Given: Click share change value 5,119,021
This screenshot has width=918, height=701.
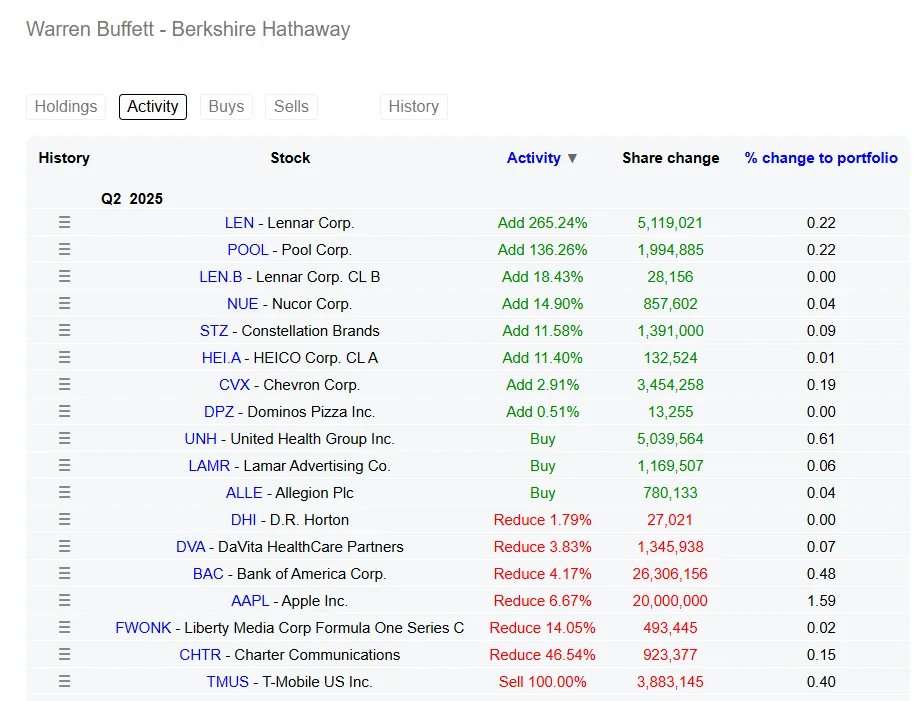Looking at the screenshot, I should (670, 223).
